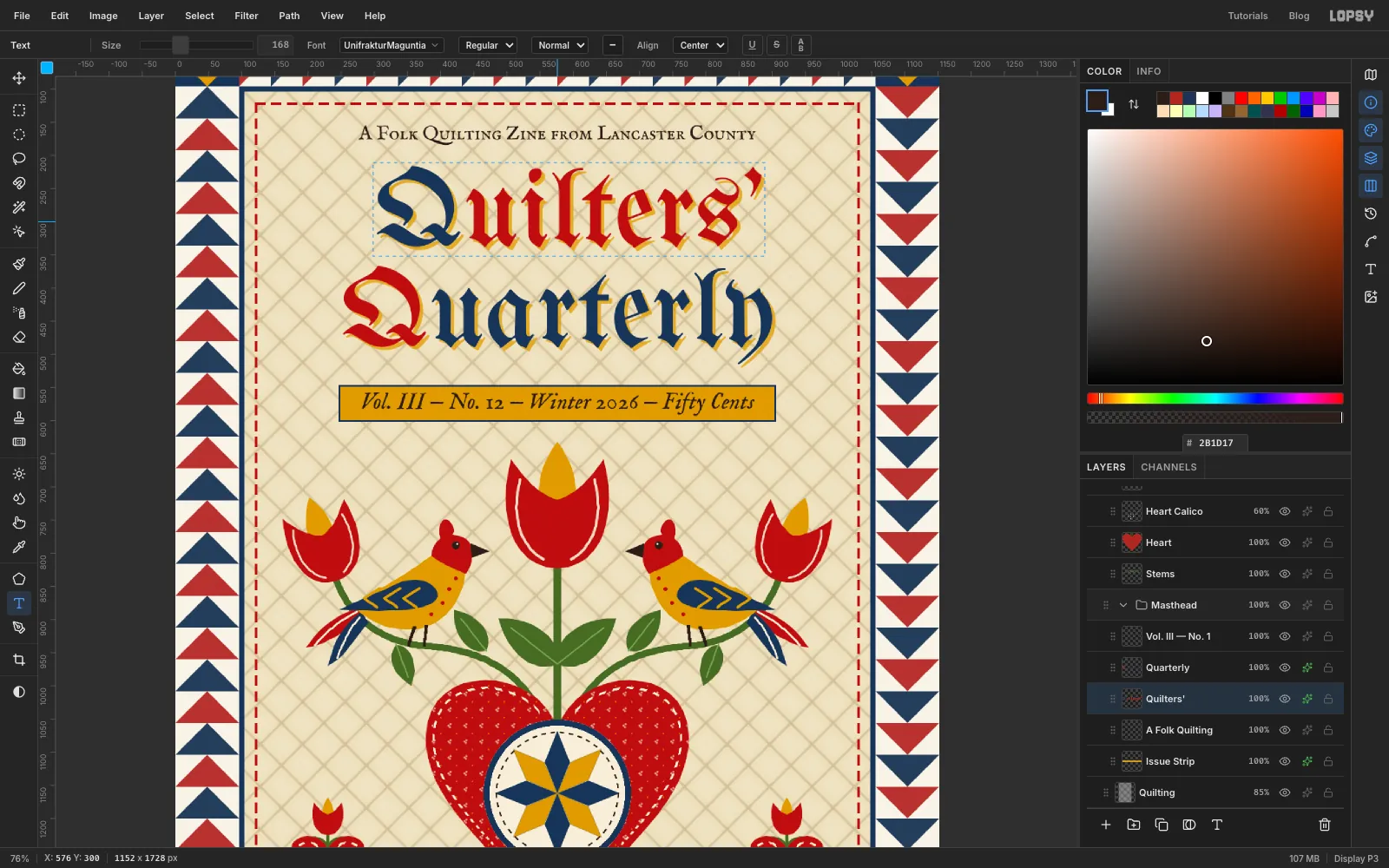The width and height of the screenshot is (1389, 868).
Task: Hide the Heart Calico layer
Action: 1285,511
